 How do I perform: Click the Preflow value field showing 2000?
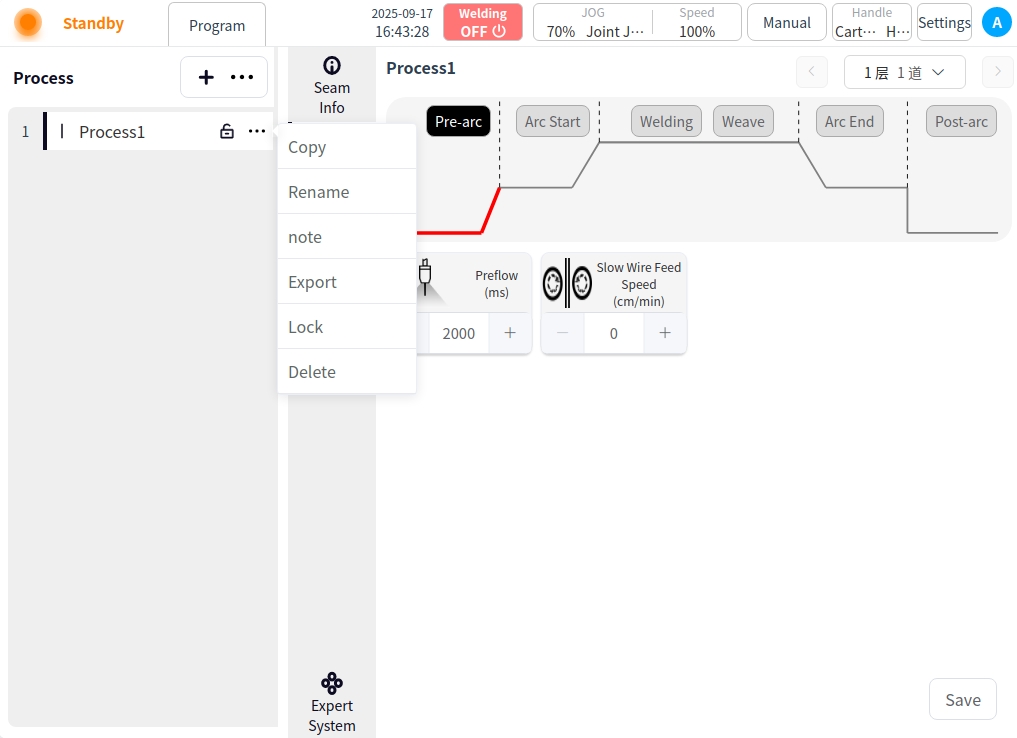459,333
